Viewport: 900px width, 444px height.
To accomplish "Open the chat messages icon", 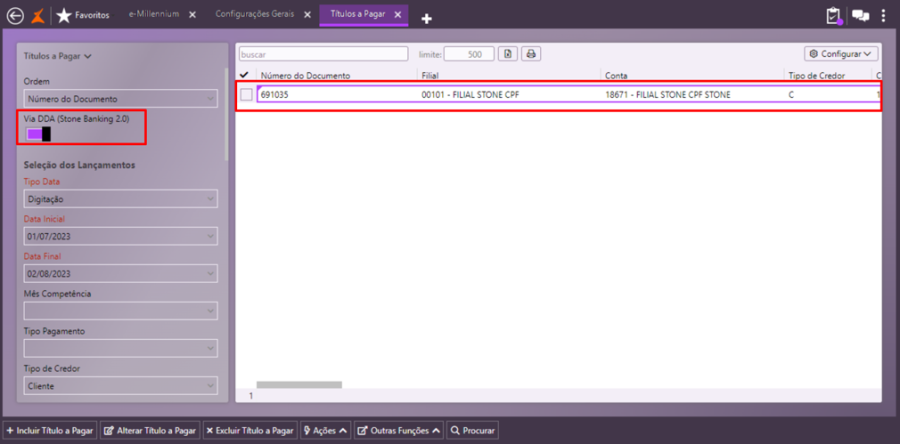I will pos(860,16).
